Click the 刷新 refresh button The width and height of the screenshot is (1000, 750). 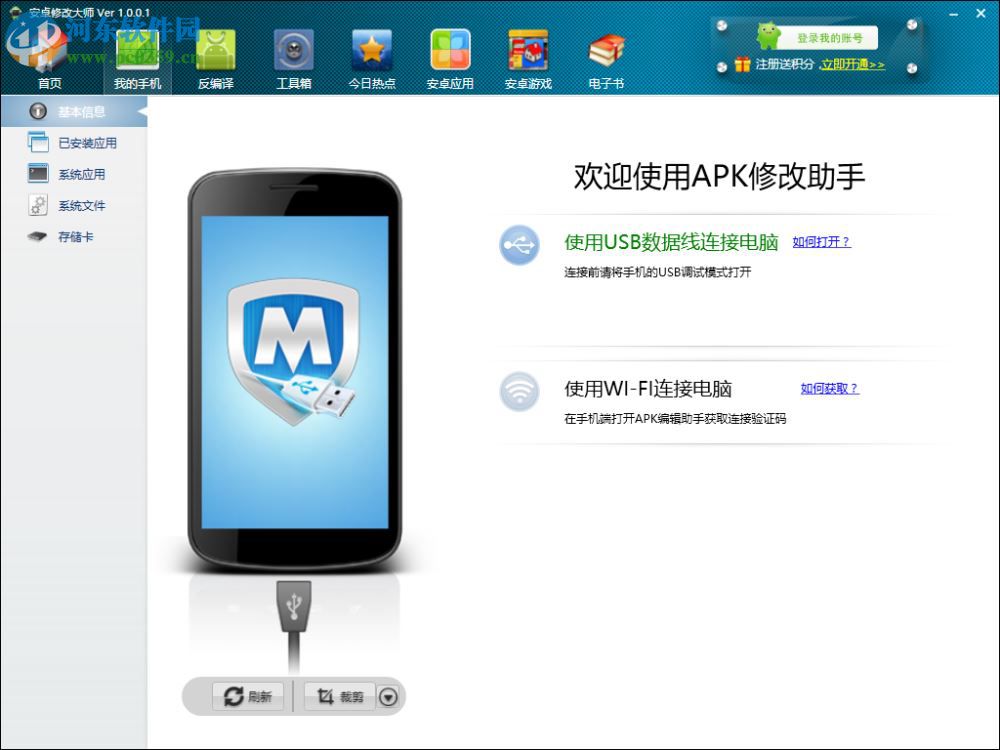[x=248, y=696]
